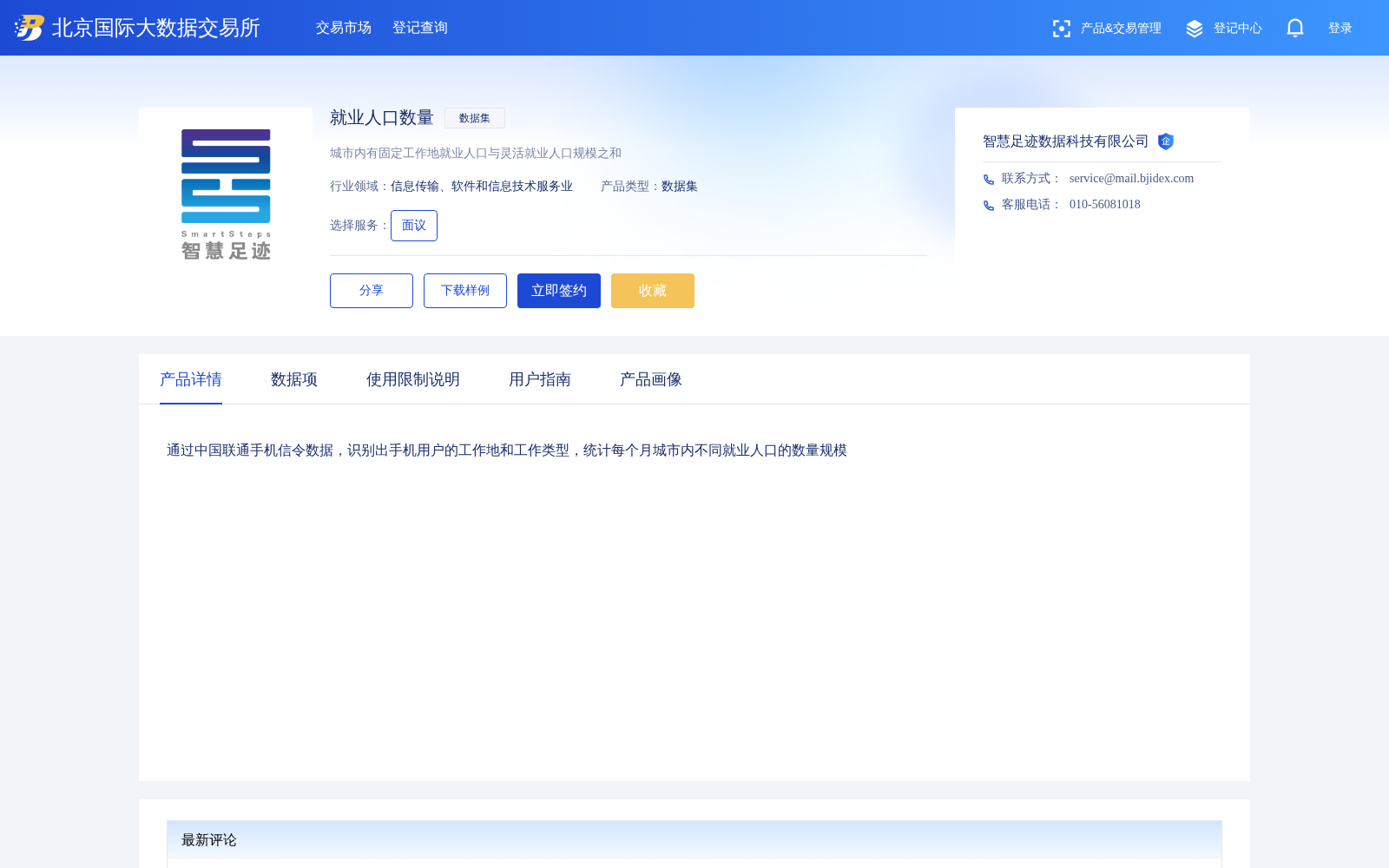Click the 登记中心 layers icon
Image resolution: width=1389 pixels, height=868 pixels.
click(1195, 29)
